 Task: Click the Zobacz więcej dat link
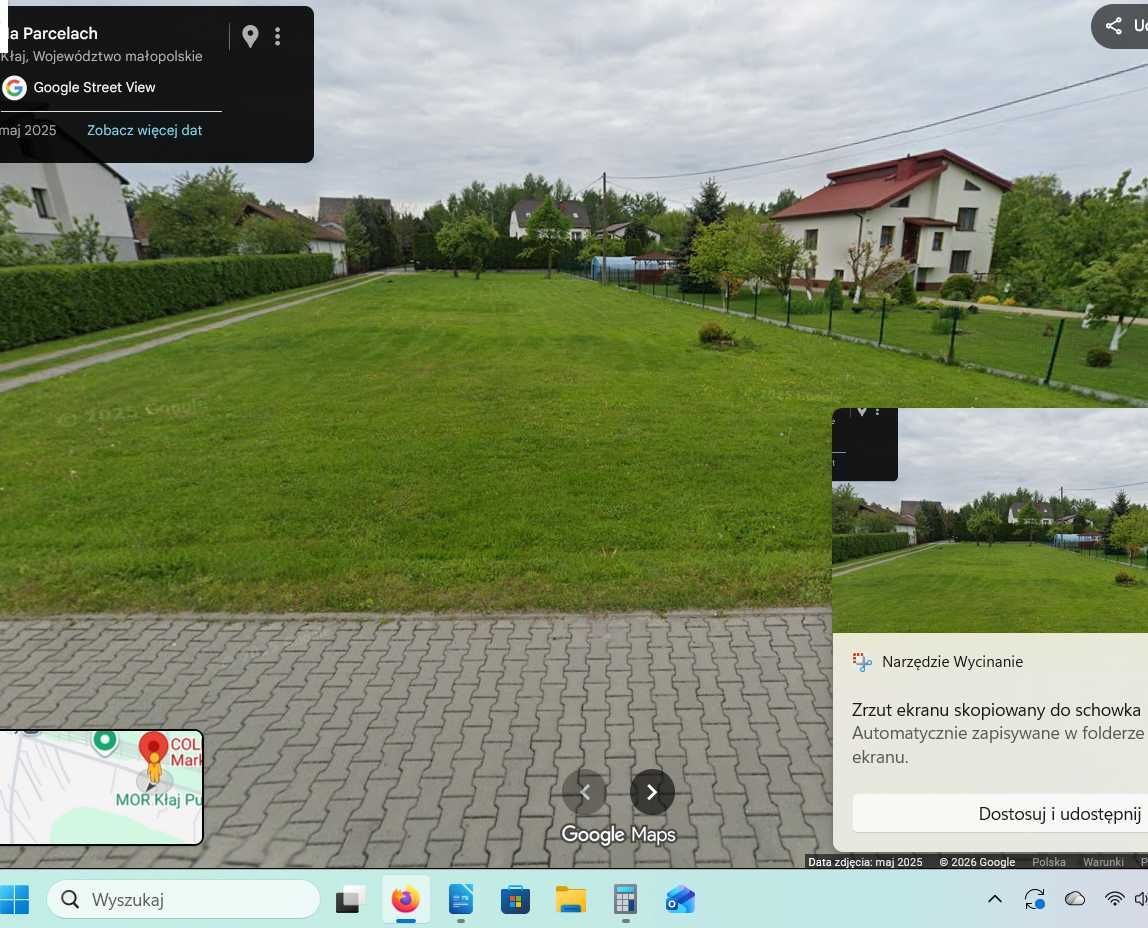click(144, 130)
